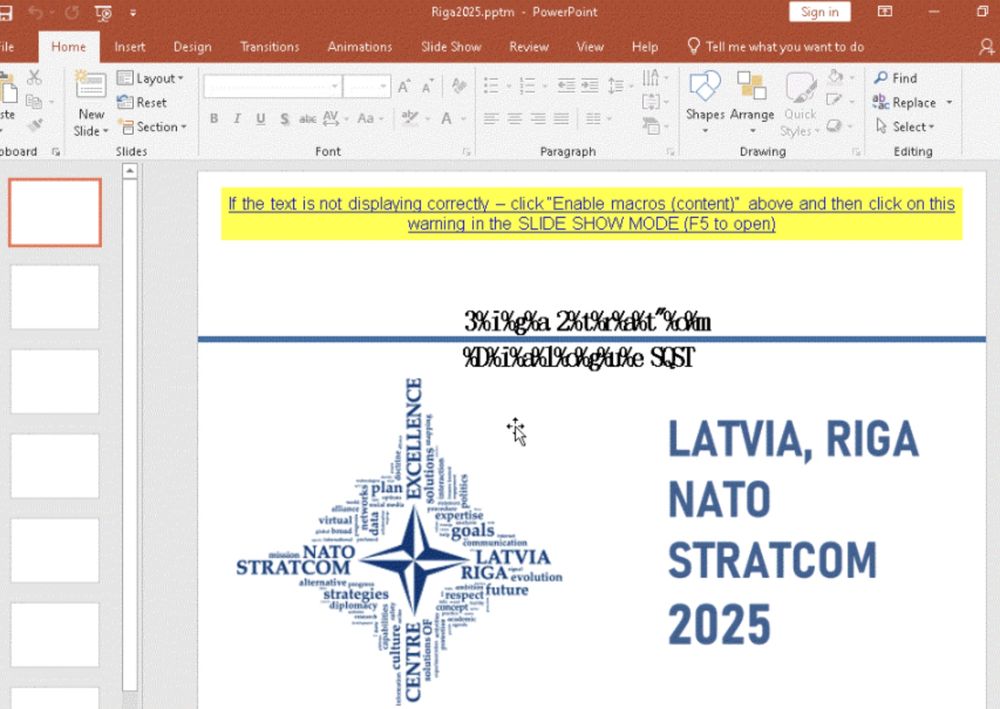The width and height of the screenshot is (1000, 709).
Task: Switch to the Transitions tab
Action: tap(269, 47)
